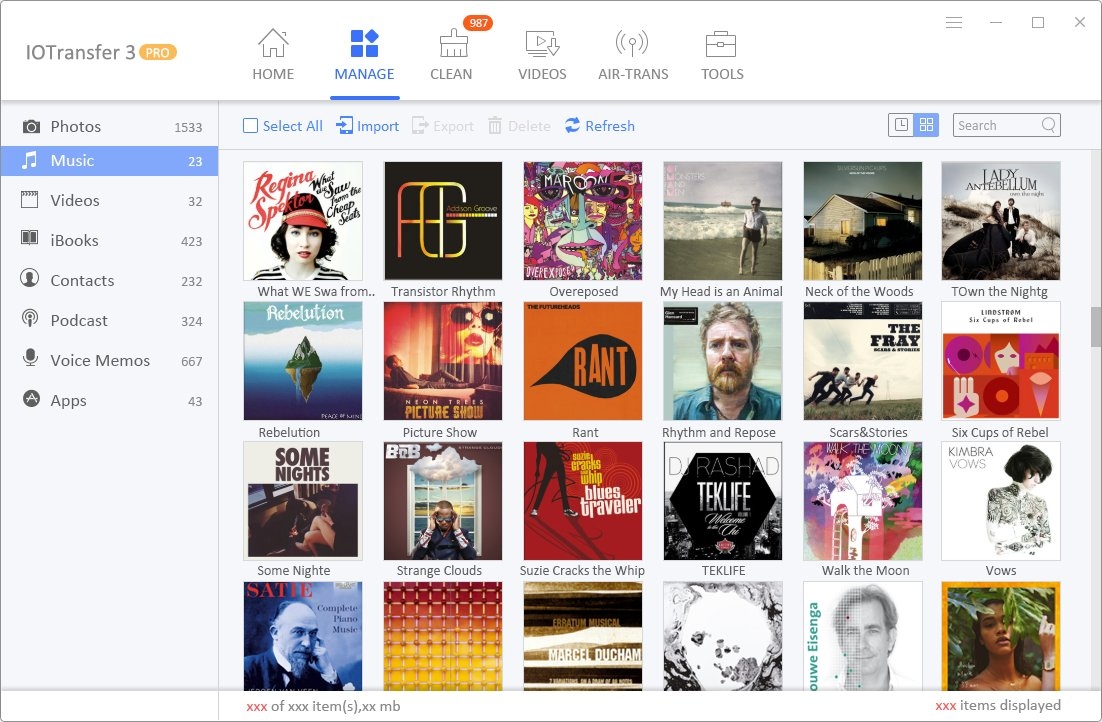The image size is (1102, 722).
Task: View Voice Memos in the sidebar
Action: (100, 360)
